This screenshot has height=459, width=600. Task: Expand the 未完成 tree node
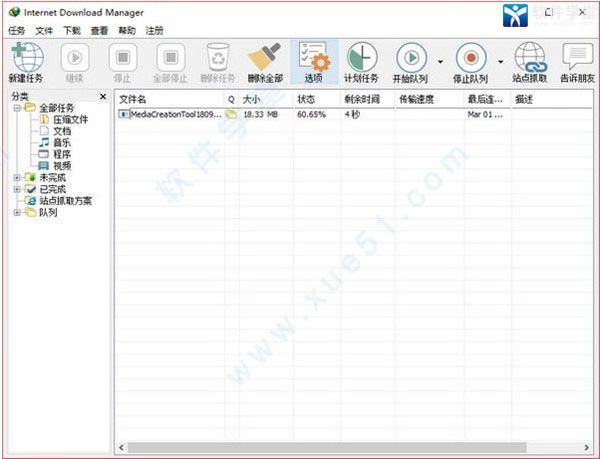(x=17, y=177)
